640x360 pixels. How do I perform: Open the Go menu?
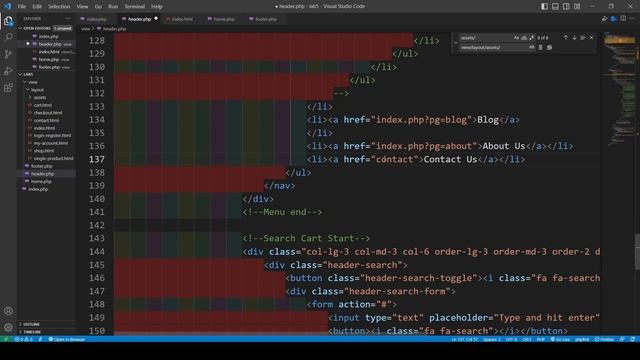click(98, 7)
